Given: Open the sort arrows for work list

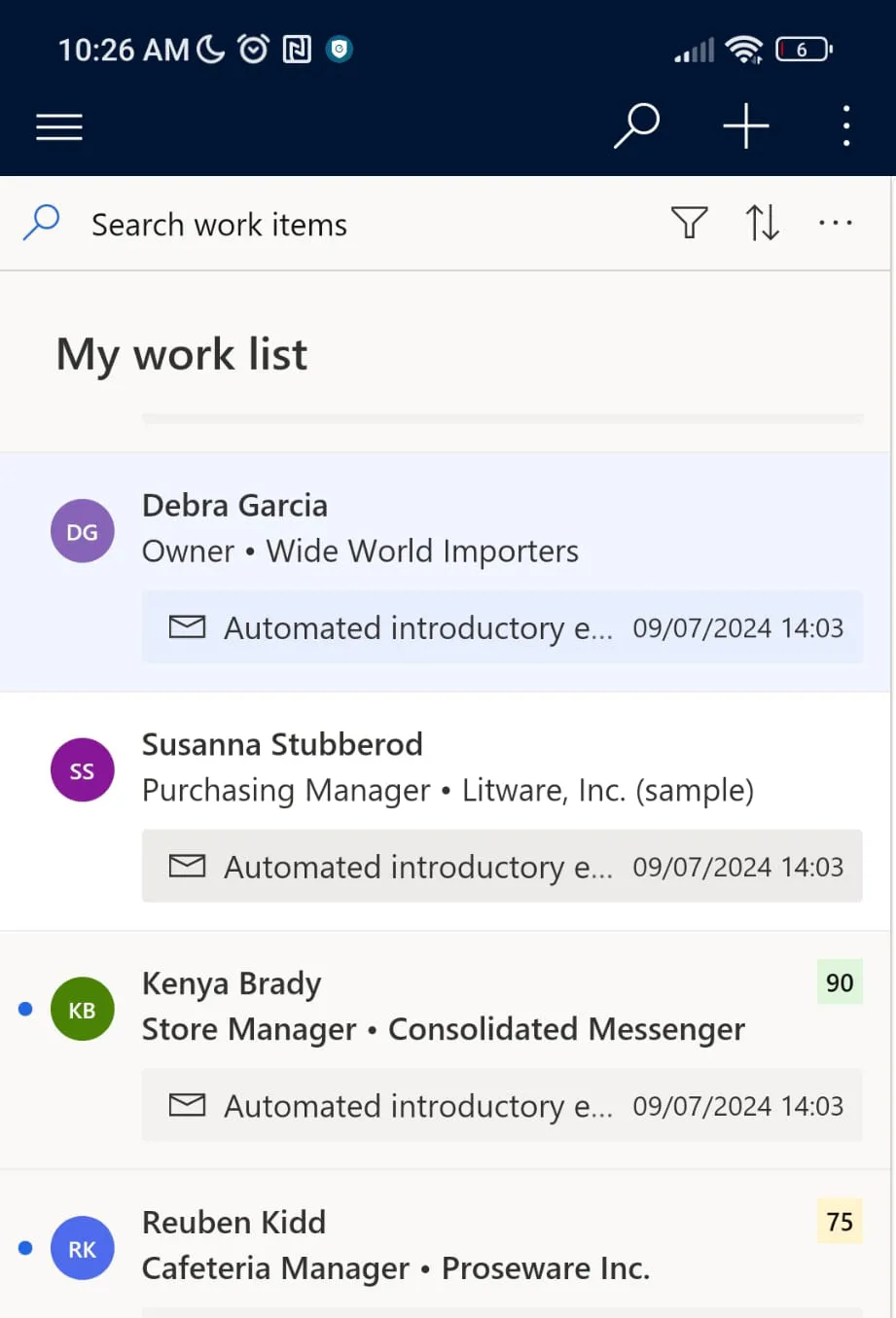Looking at the screenshot, I should (762, 223).
